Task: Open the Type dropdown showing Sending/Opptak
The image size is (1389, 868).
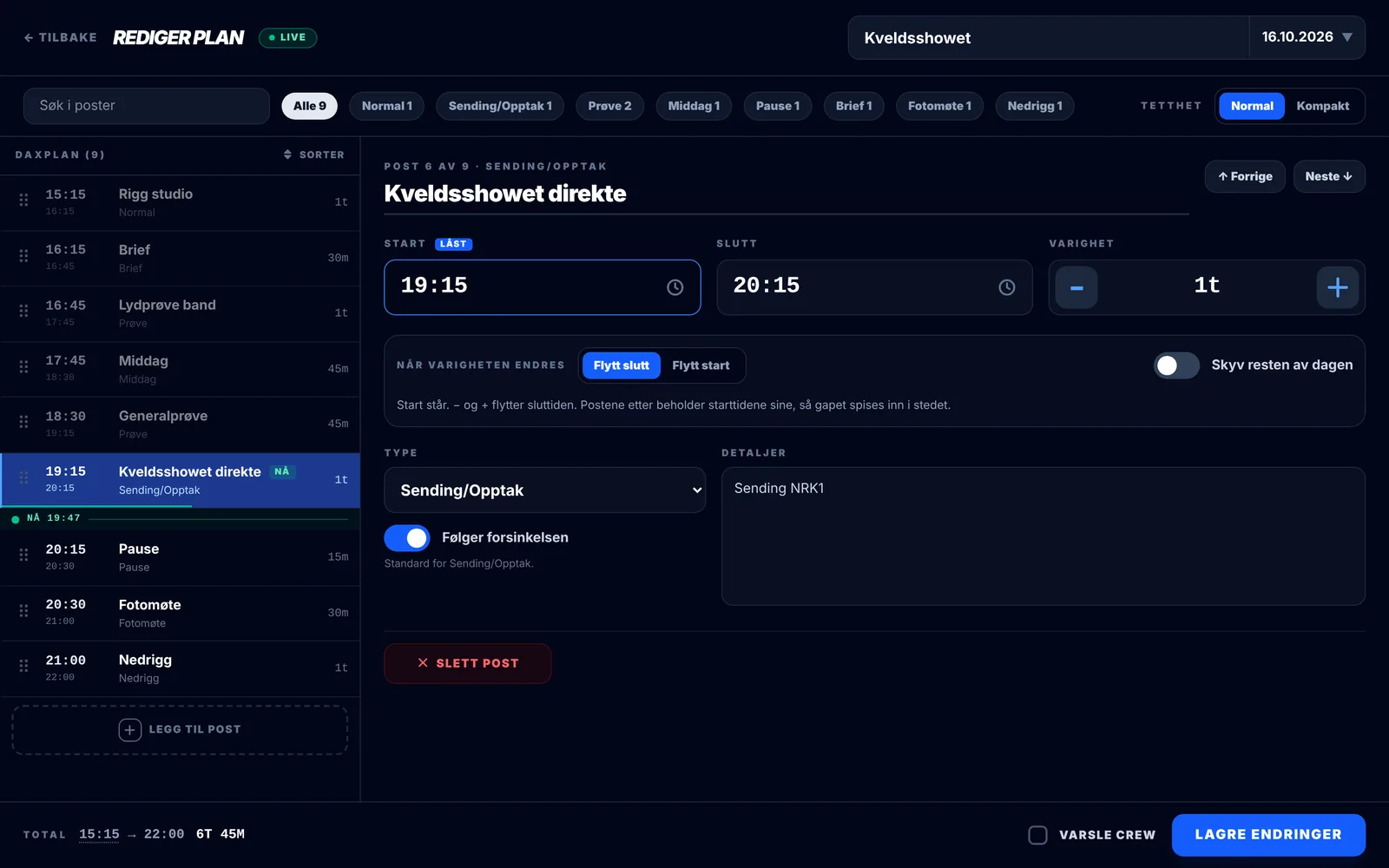Action: tap(545, 490)
